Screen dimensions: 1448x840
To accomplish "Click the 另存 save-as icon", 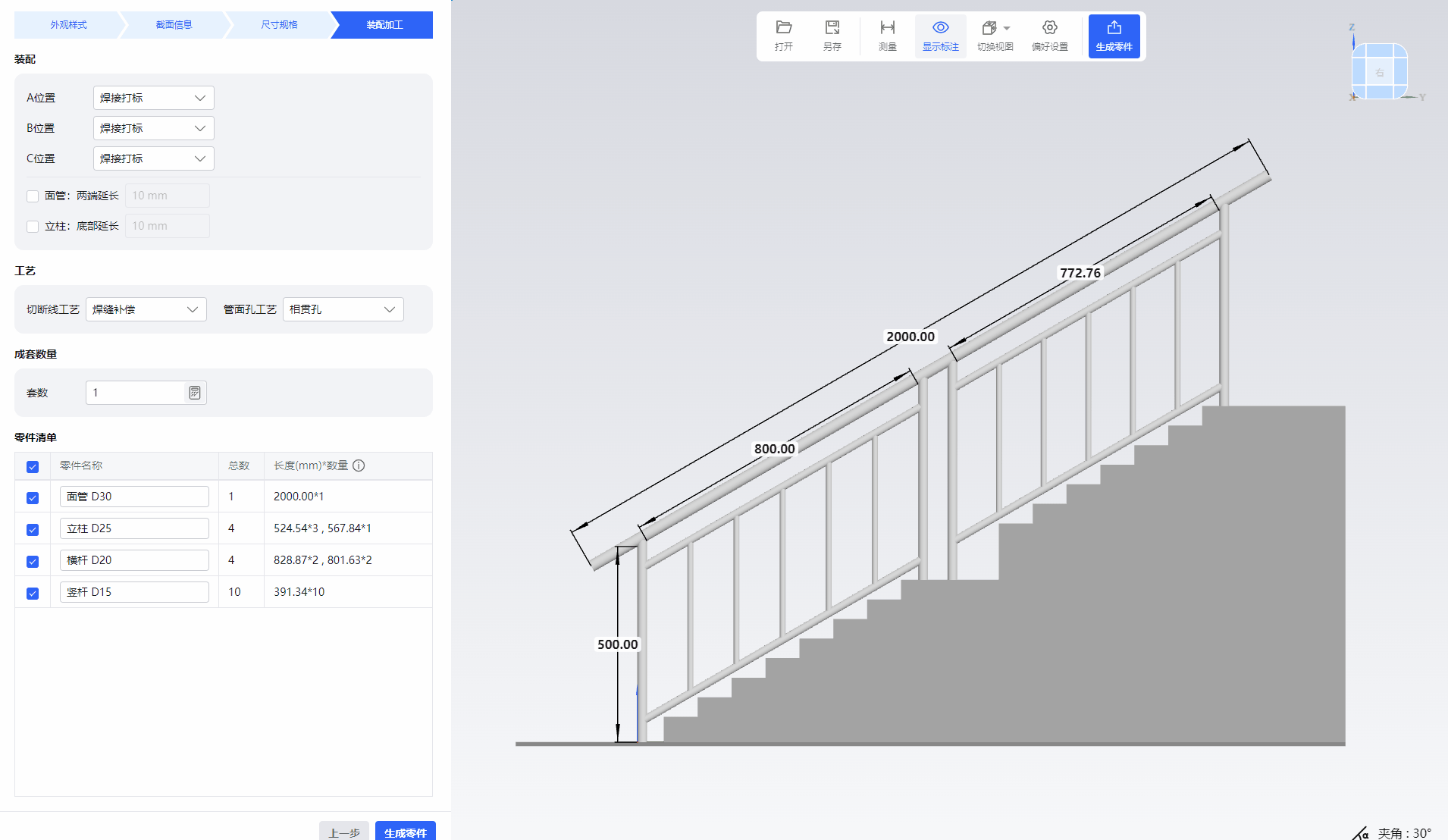I will pyautogui.click(x=832, y=36).
